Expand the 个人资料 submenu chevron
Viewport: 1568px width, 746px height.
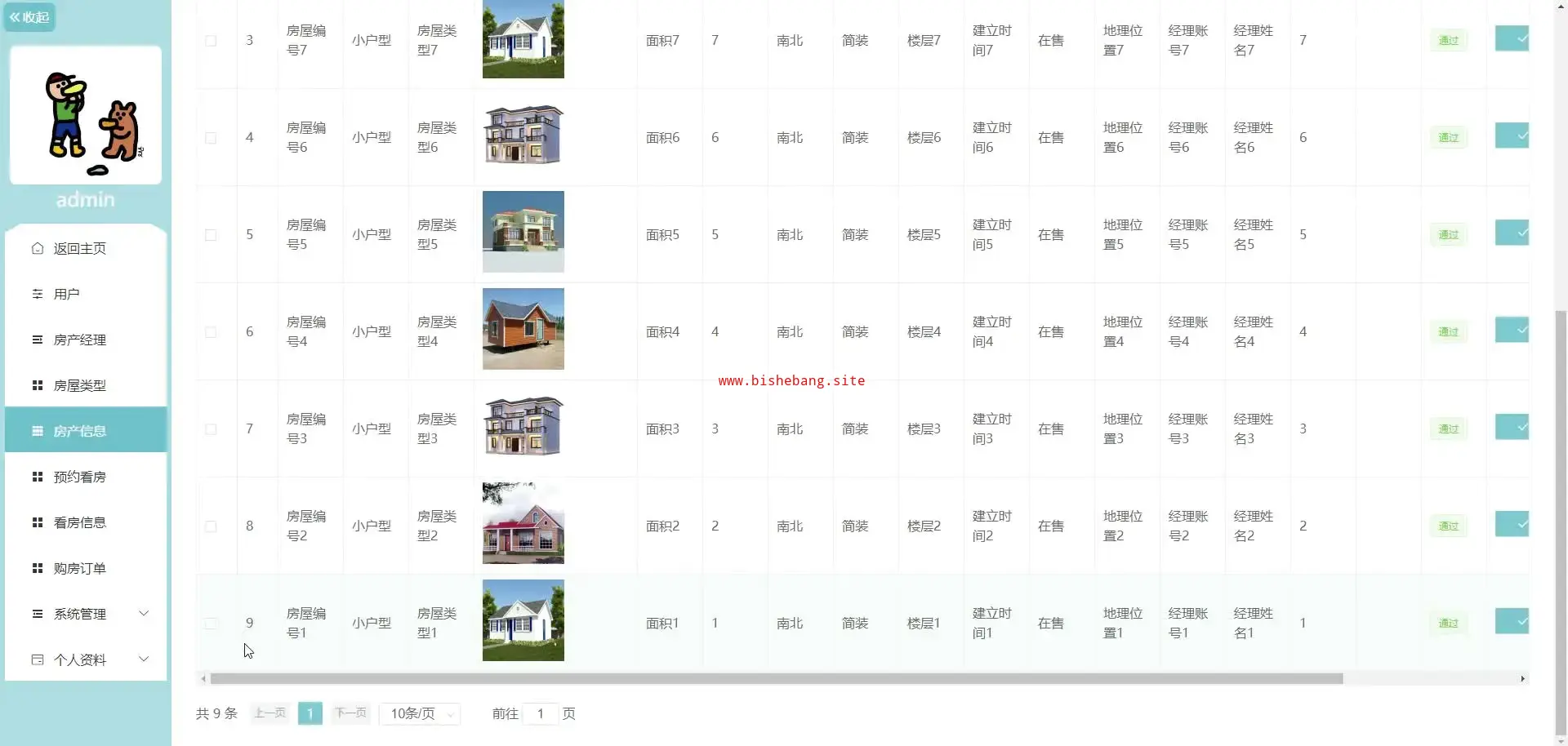(144, 659)
